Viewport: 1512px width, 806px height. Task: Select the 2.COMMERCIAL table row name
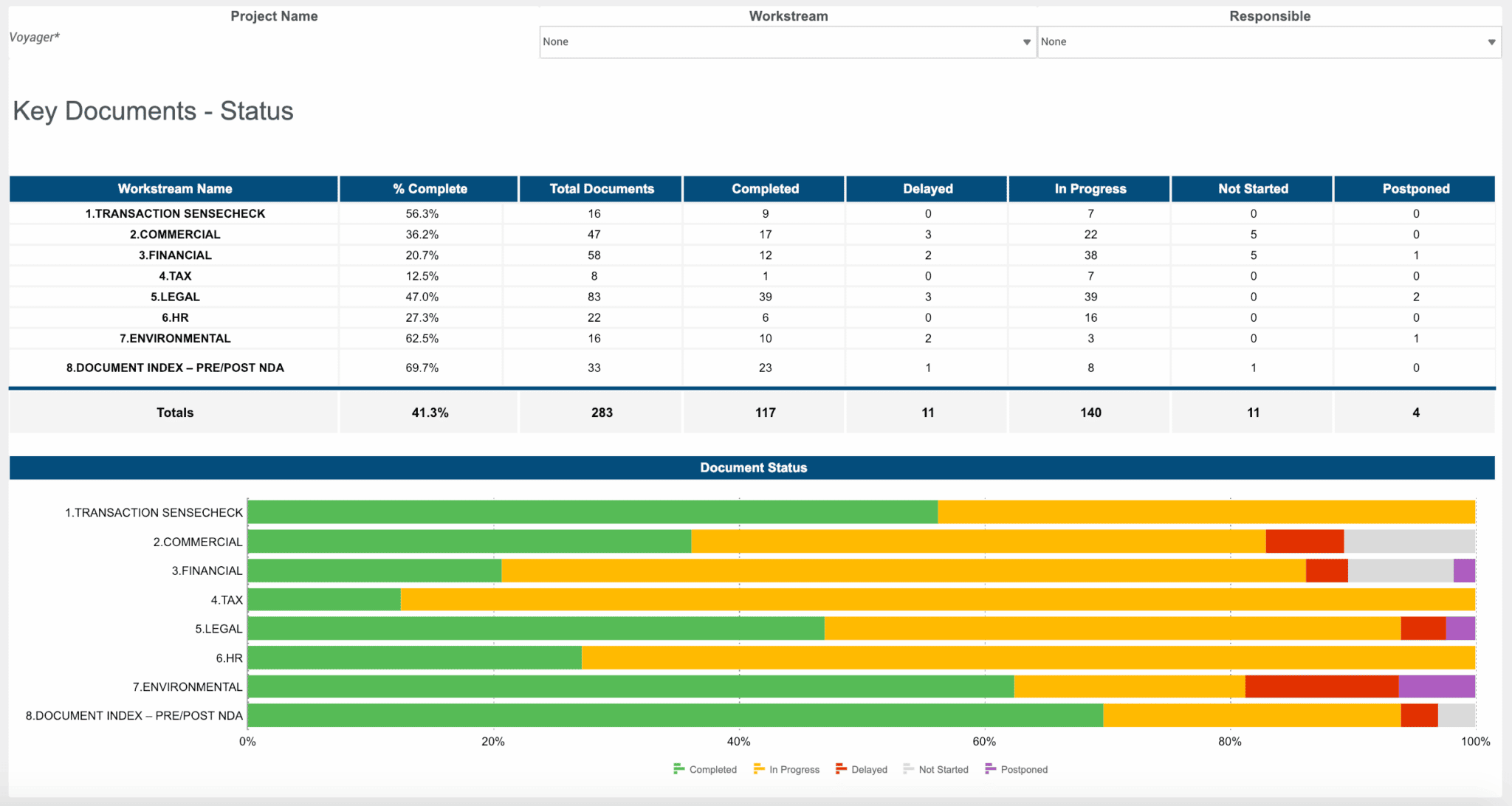[175, 234]
